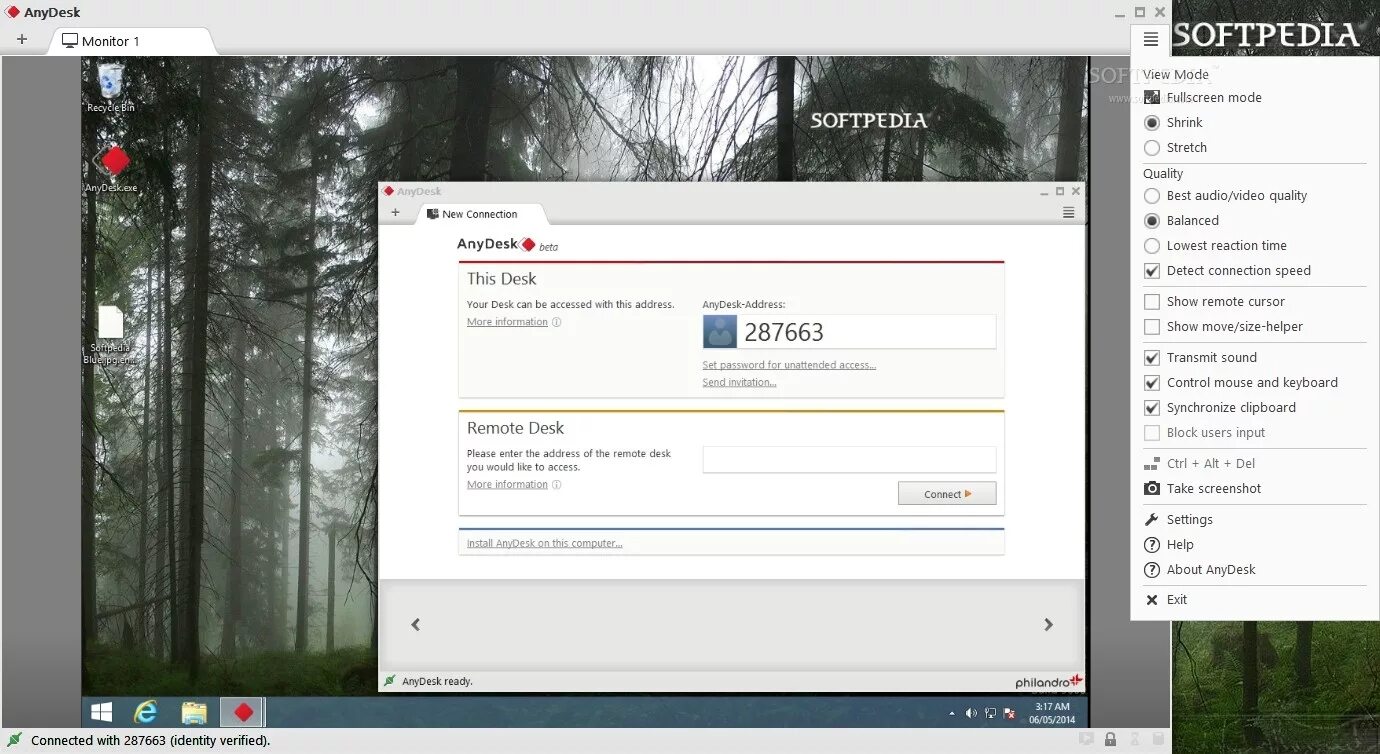Image resolution: width=1380 pixels, height=754 pixels.
Task: Click 'Connected with 287663' status text
Action: coord(150,741)
